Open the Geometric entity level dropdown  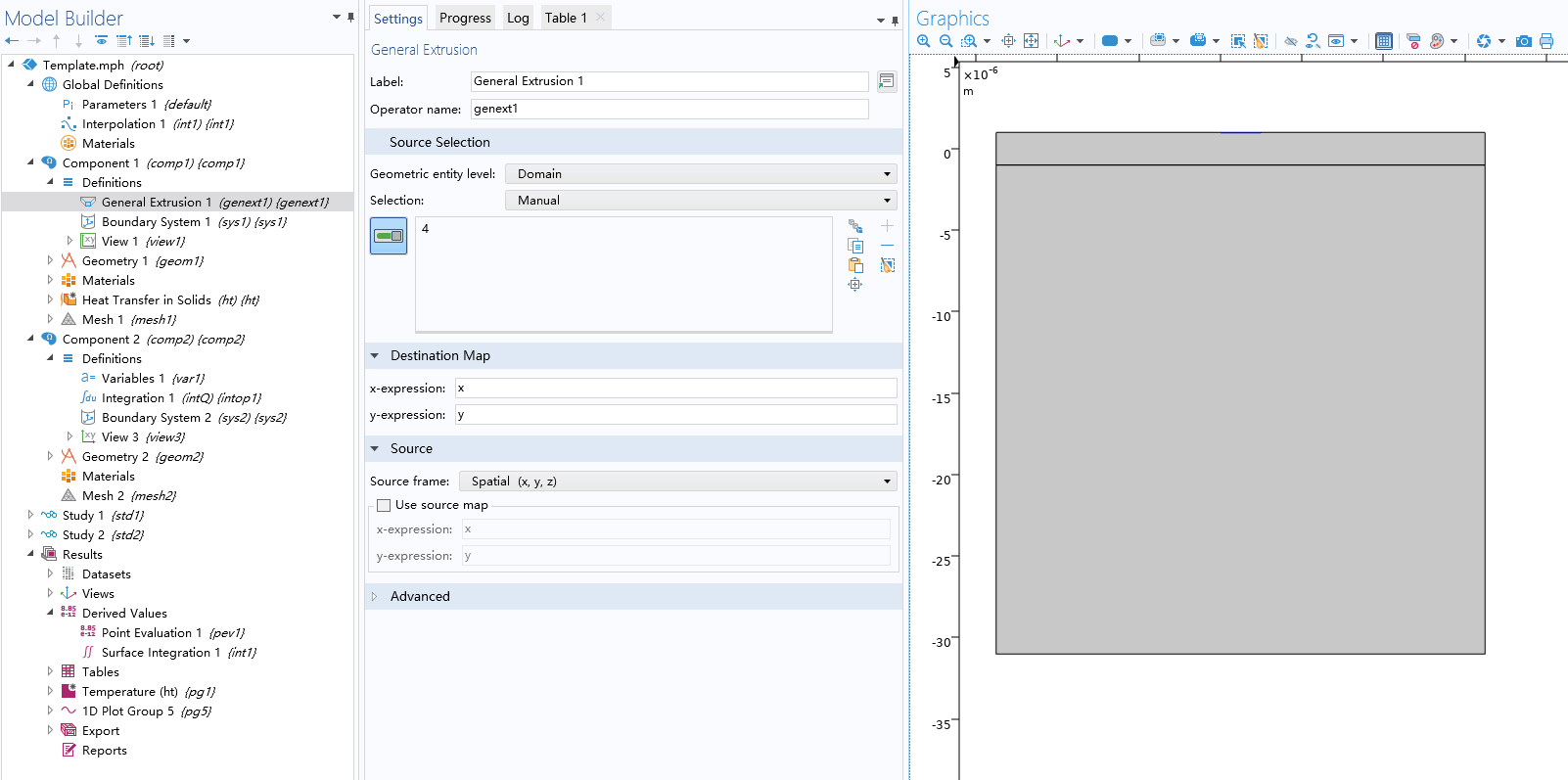tap(701, 173)
